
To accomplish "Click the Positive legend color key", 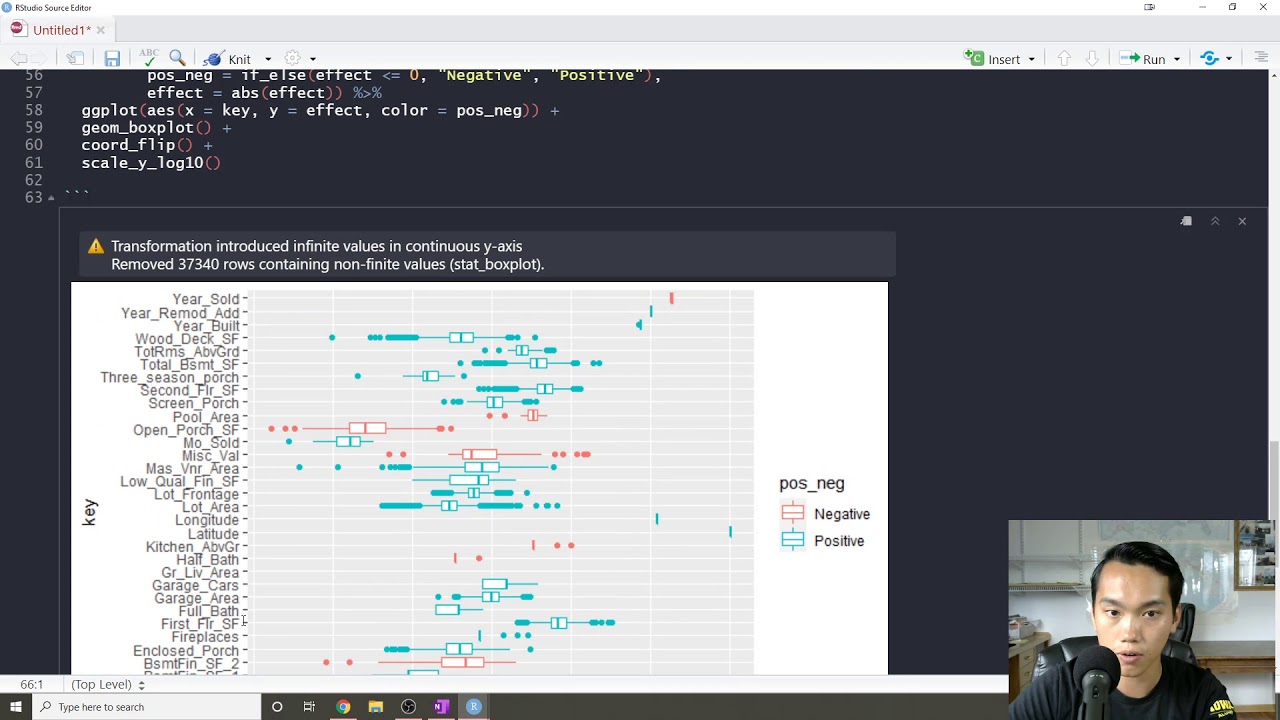I will [793, 541].
